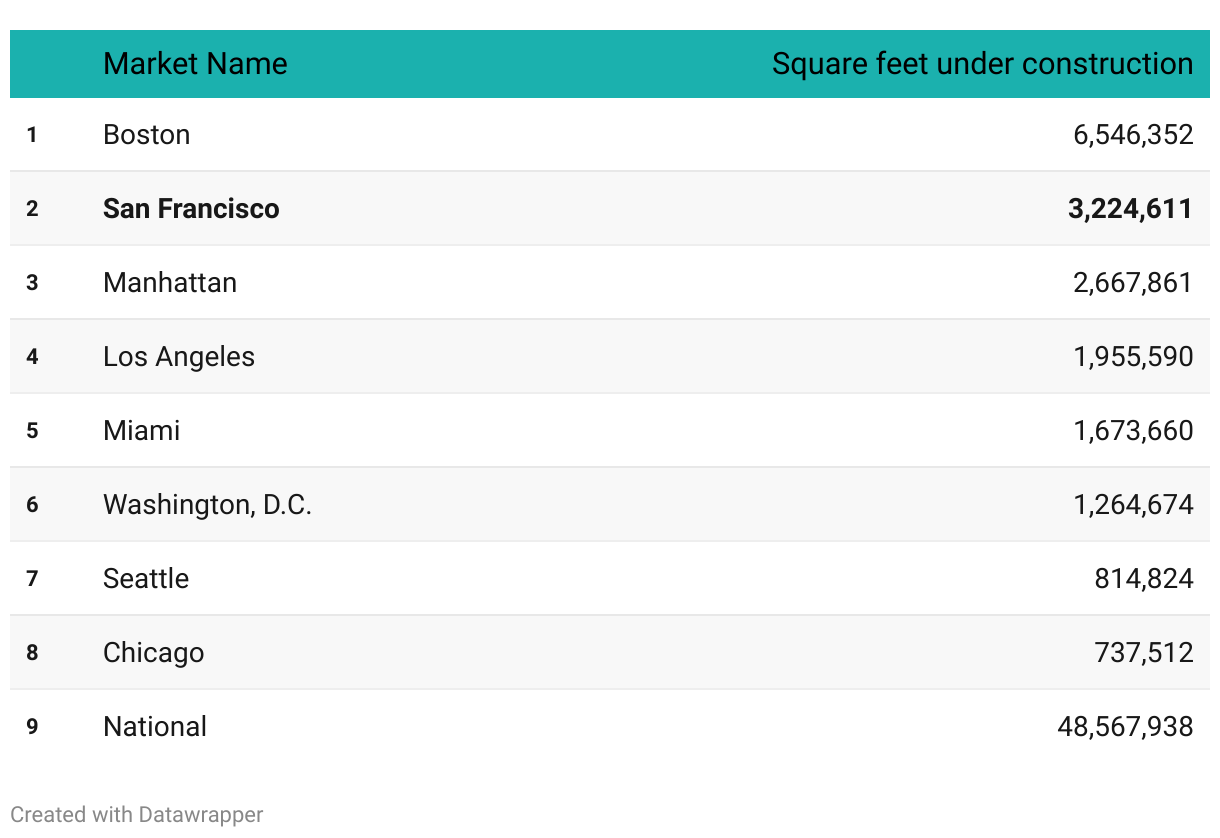Select the Miami row label

tap(142, 431)
